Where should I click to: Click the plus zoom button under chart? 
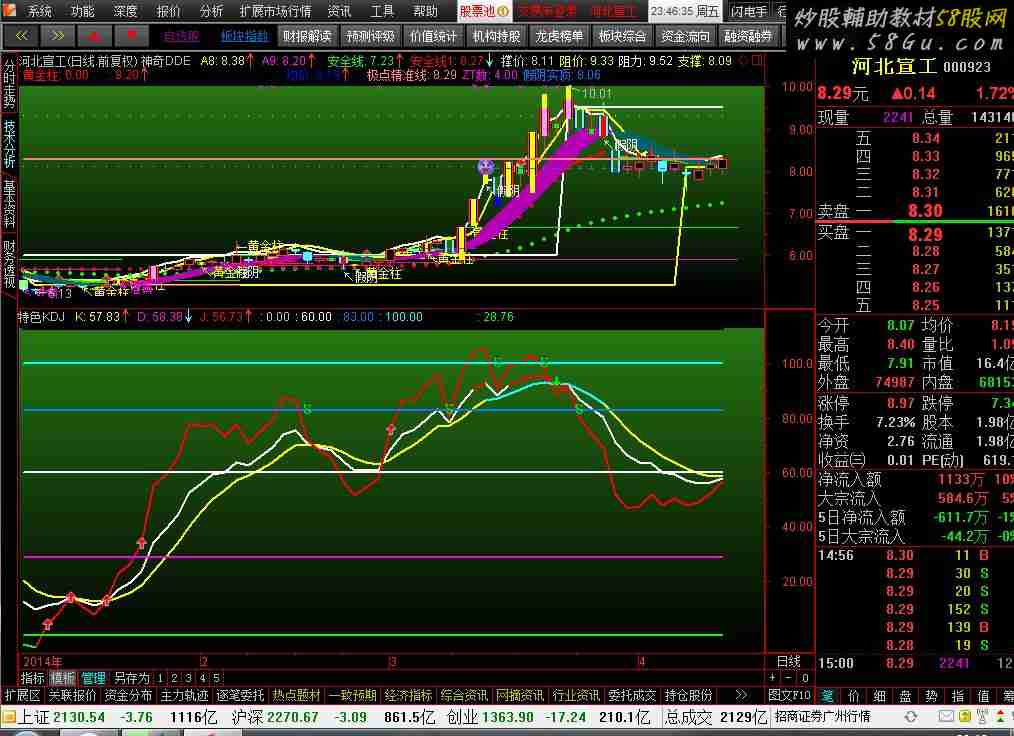[772, 678]
